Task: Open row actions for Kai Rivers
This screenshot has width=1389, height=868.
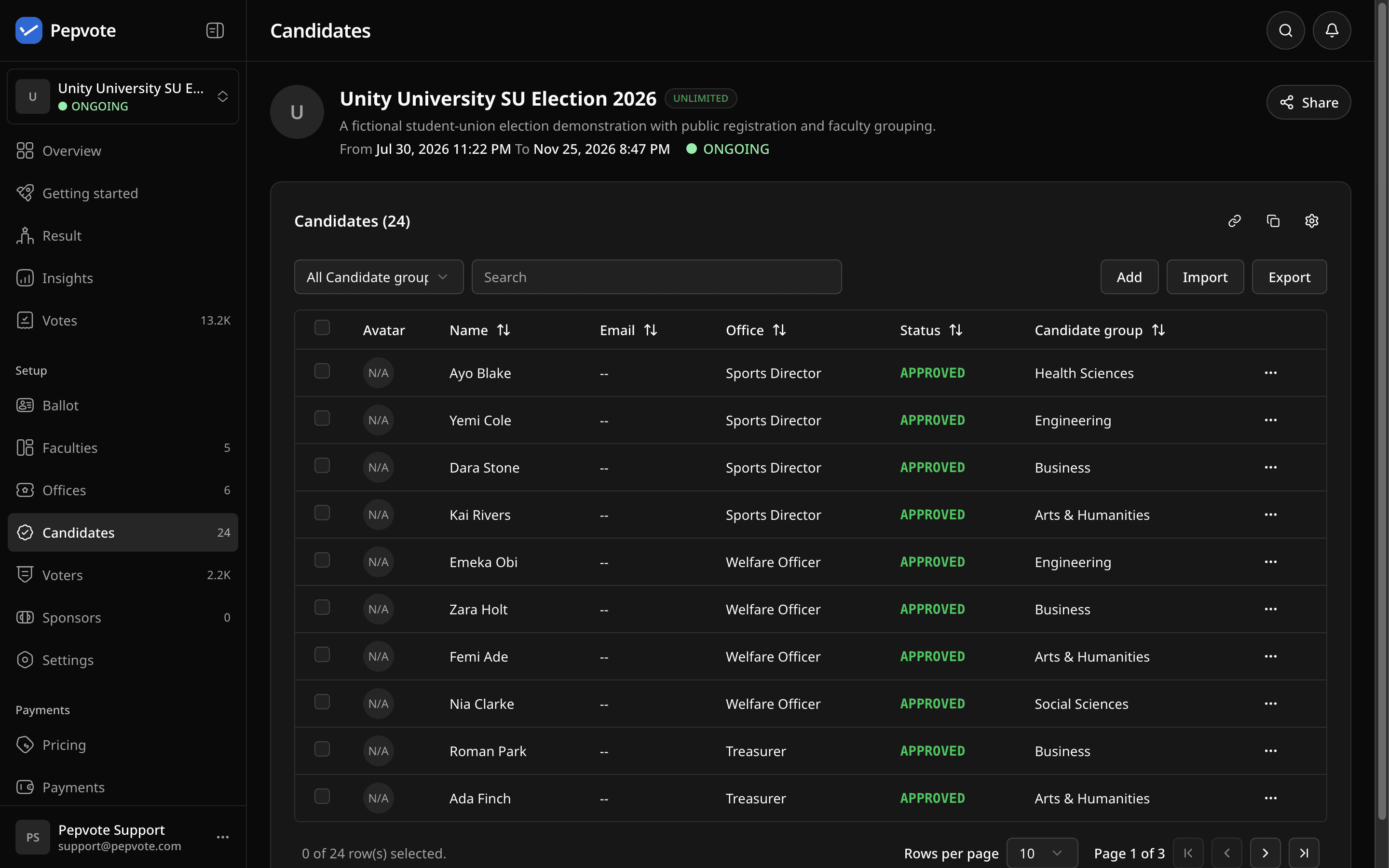Action: [x=1271, y=515]
